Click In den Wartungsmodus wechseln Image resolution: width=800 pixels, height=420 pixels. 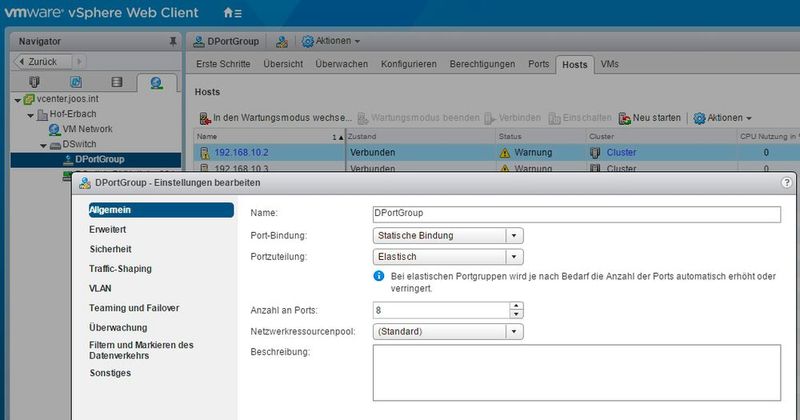coord(276,118)
